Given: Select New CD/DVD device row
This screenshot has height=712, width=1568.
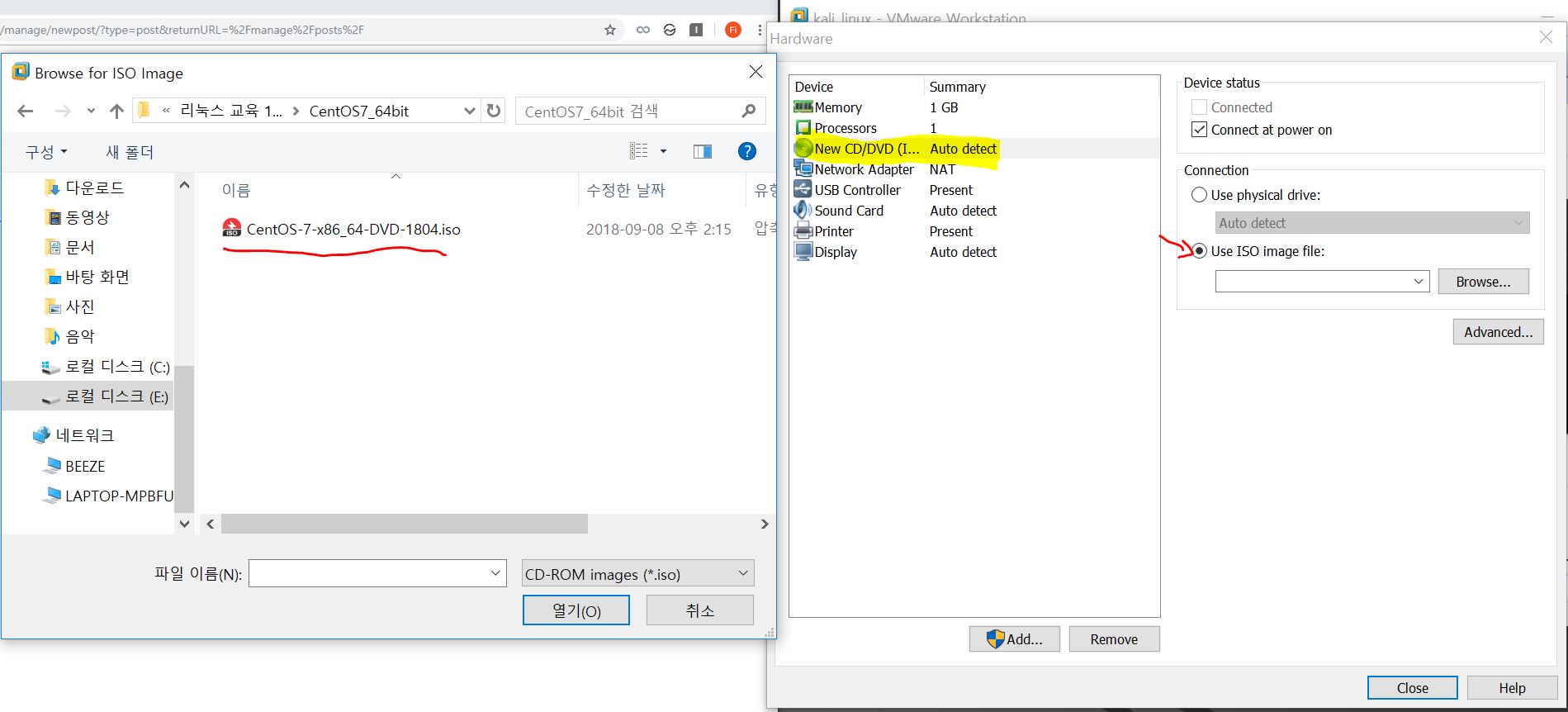Looking at the screenshot, I should 974,149.
